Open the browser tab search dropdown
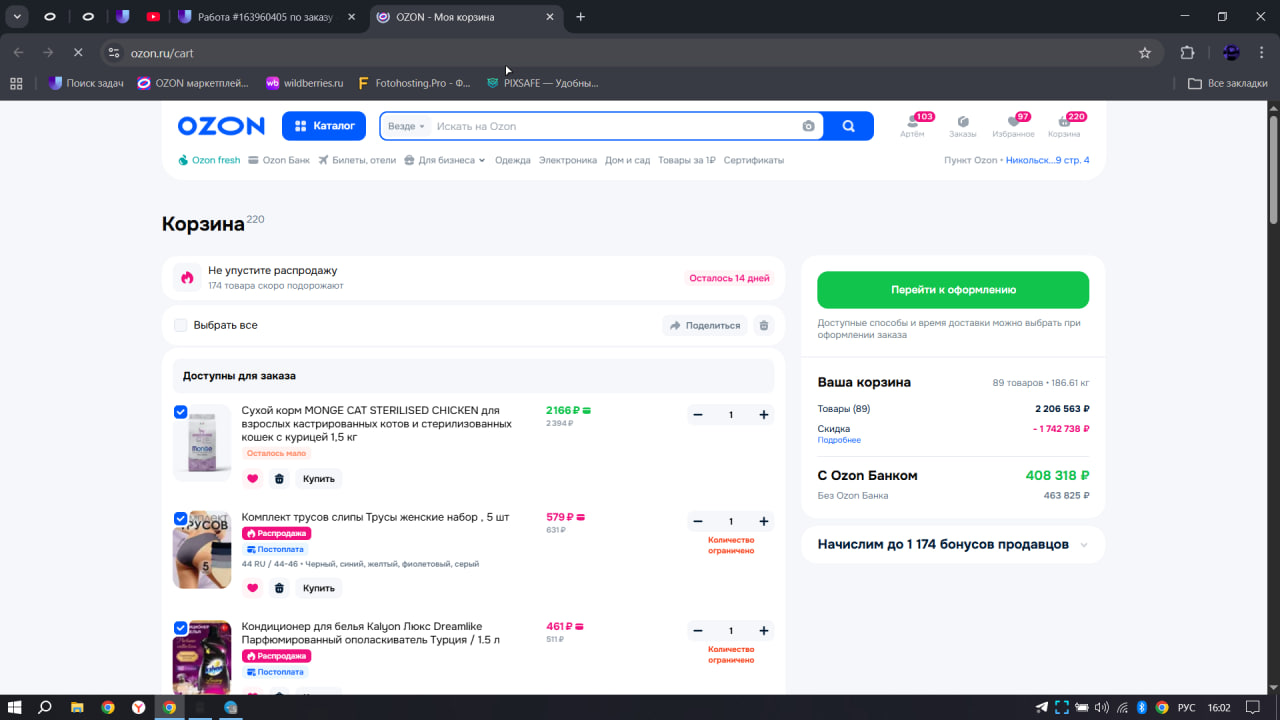 (18, 16)
